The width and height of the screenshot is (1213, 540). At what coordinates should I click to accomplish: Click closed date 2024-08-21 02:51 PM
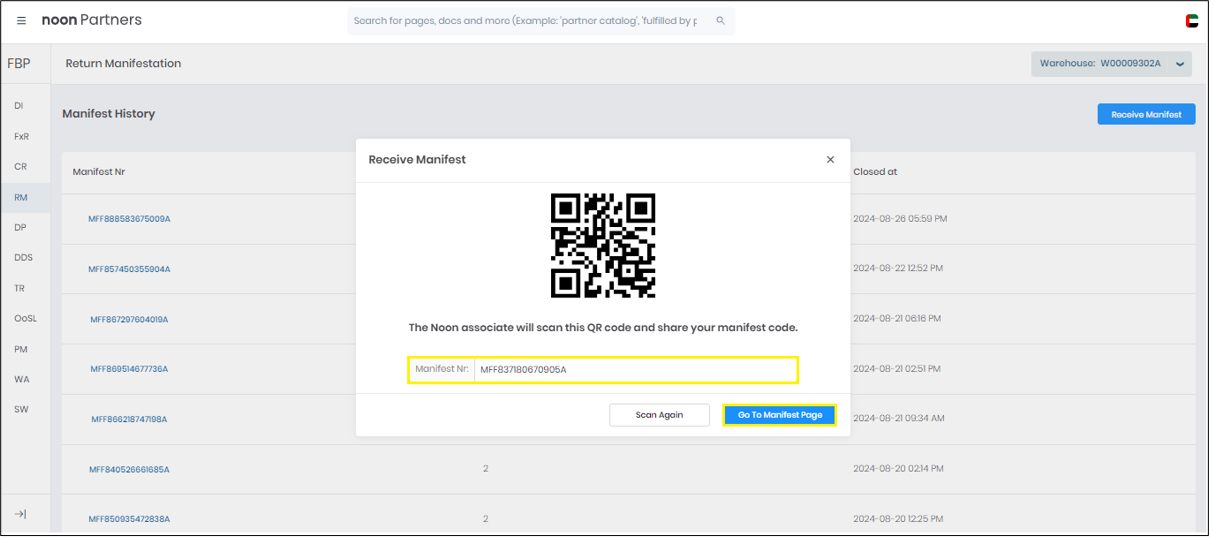click(899, 368)
